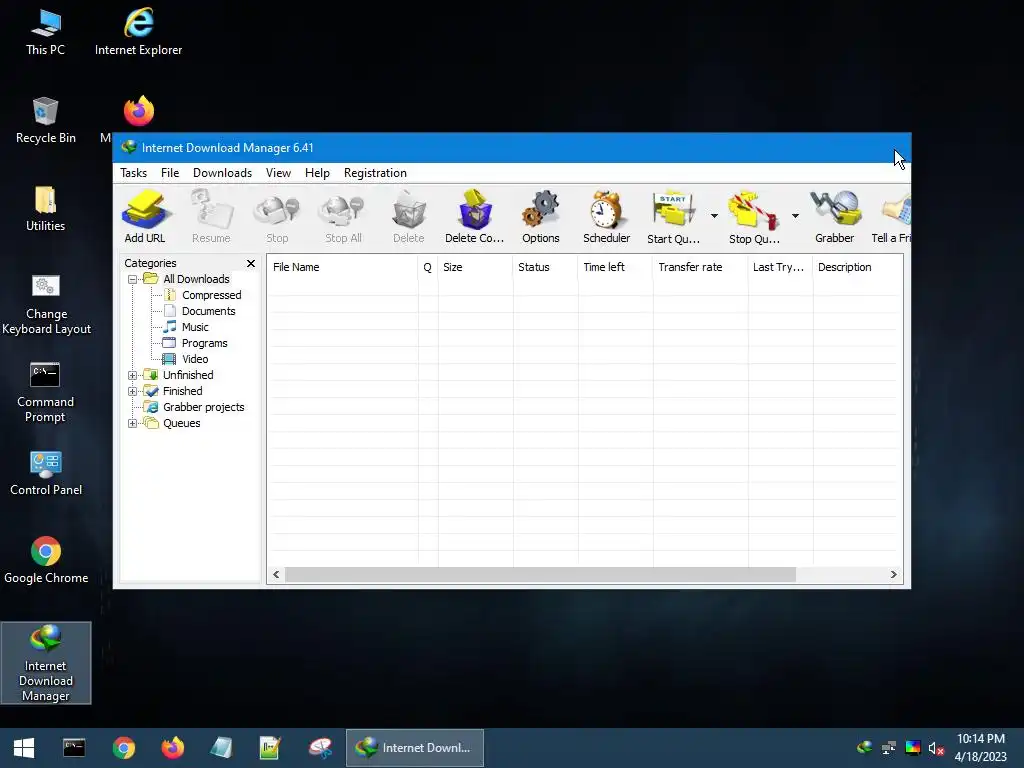Sort by the Size column header

click(x=475, y=267)
